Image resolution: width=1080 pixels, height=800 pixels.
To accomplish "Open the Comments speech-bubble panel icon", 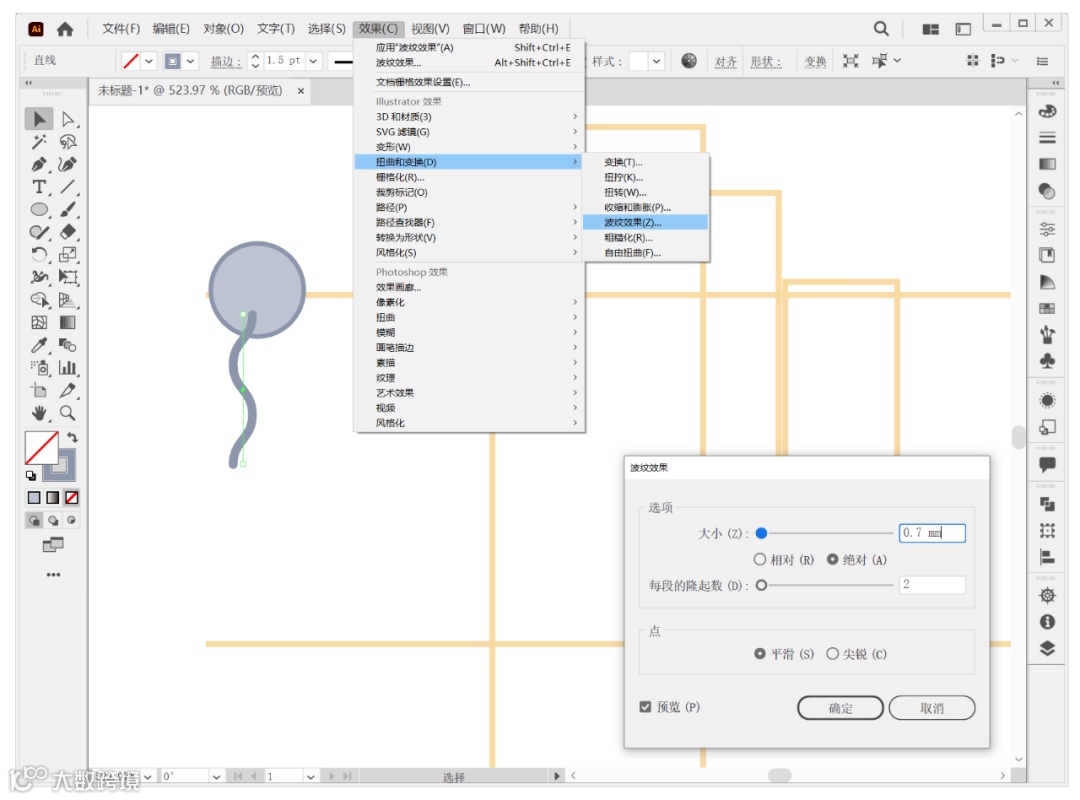I will (x=1048, y=464).
